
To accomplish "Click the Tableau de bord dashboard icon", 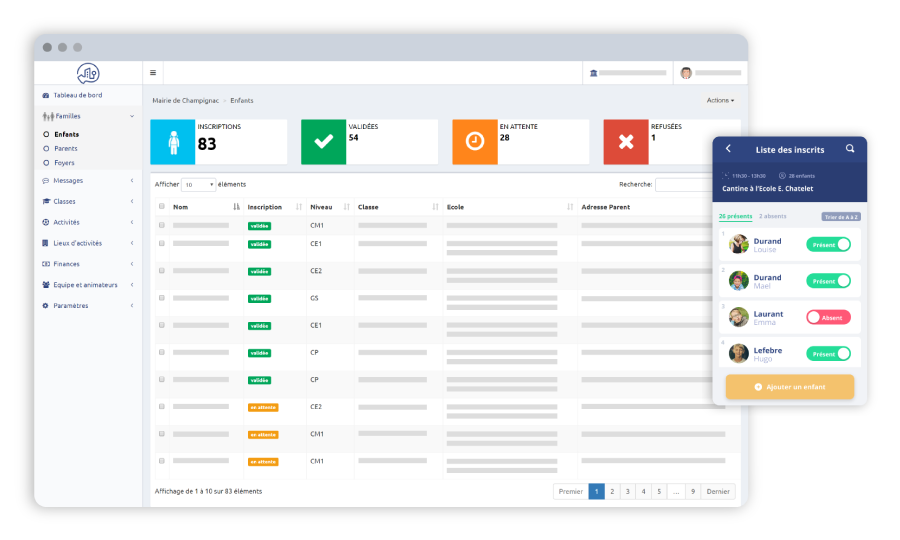I will coord(46,95).
